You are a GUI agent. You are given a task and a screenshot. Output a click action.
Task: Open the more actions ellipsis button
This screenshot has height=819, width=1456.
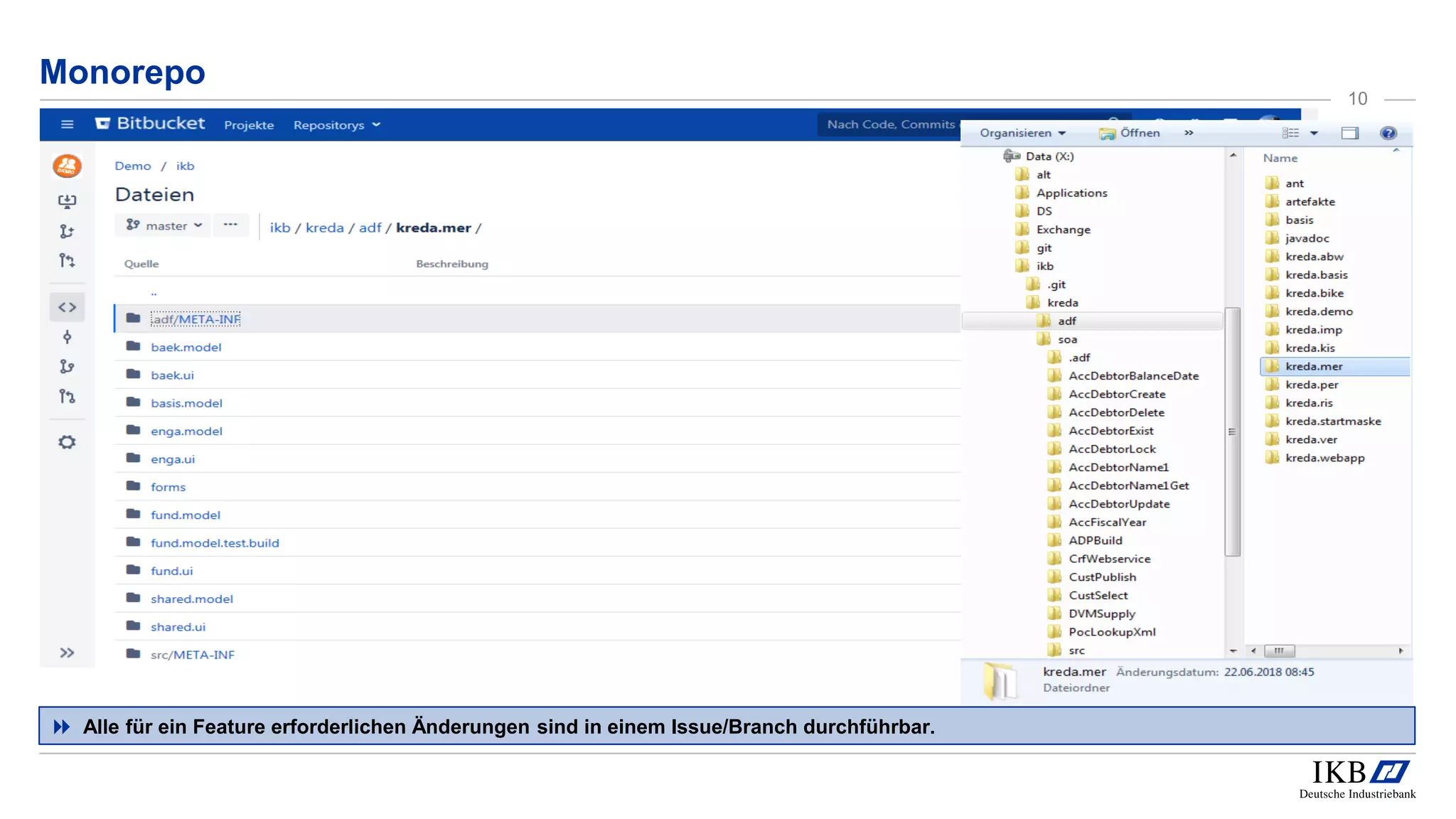click(230, 225)
